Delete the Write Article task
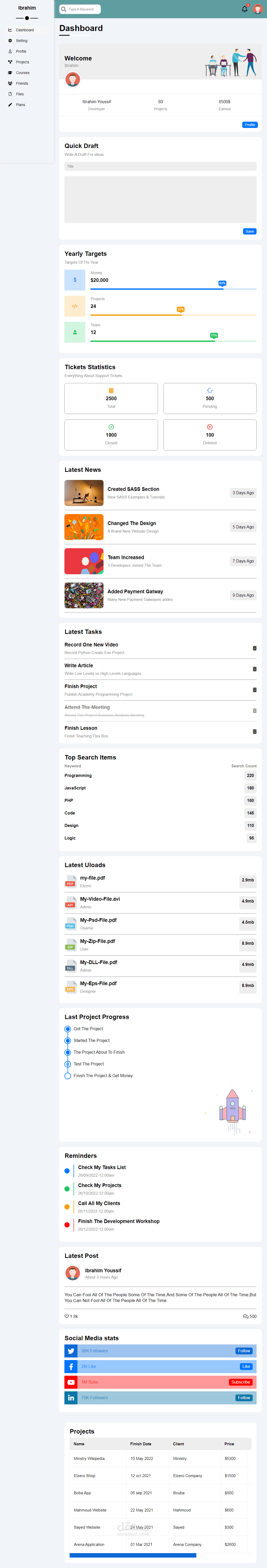Screen dimensions: 267x1568 pos(255,668)
